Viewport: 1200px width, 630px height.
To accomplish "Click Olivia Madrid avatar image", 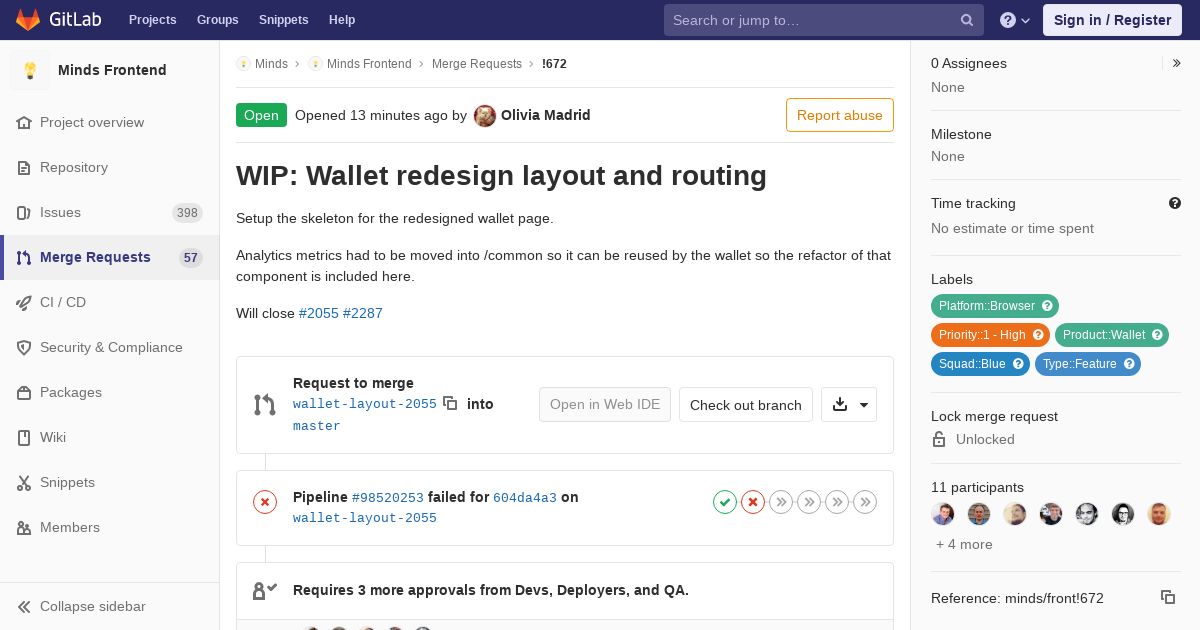I will 485,115.
